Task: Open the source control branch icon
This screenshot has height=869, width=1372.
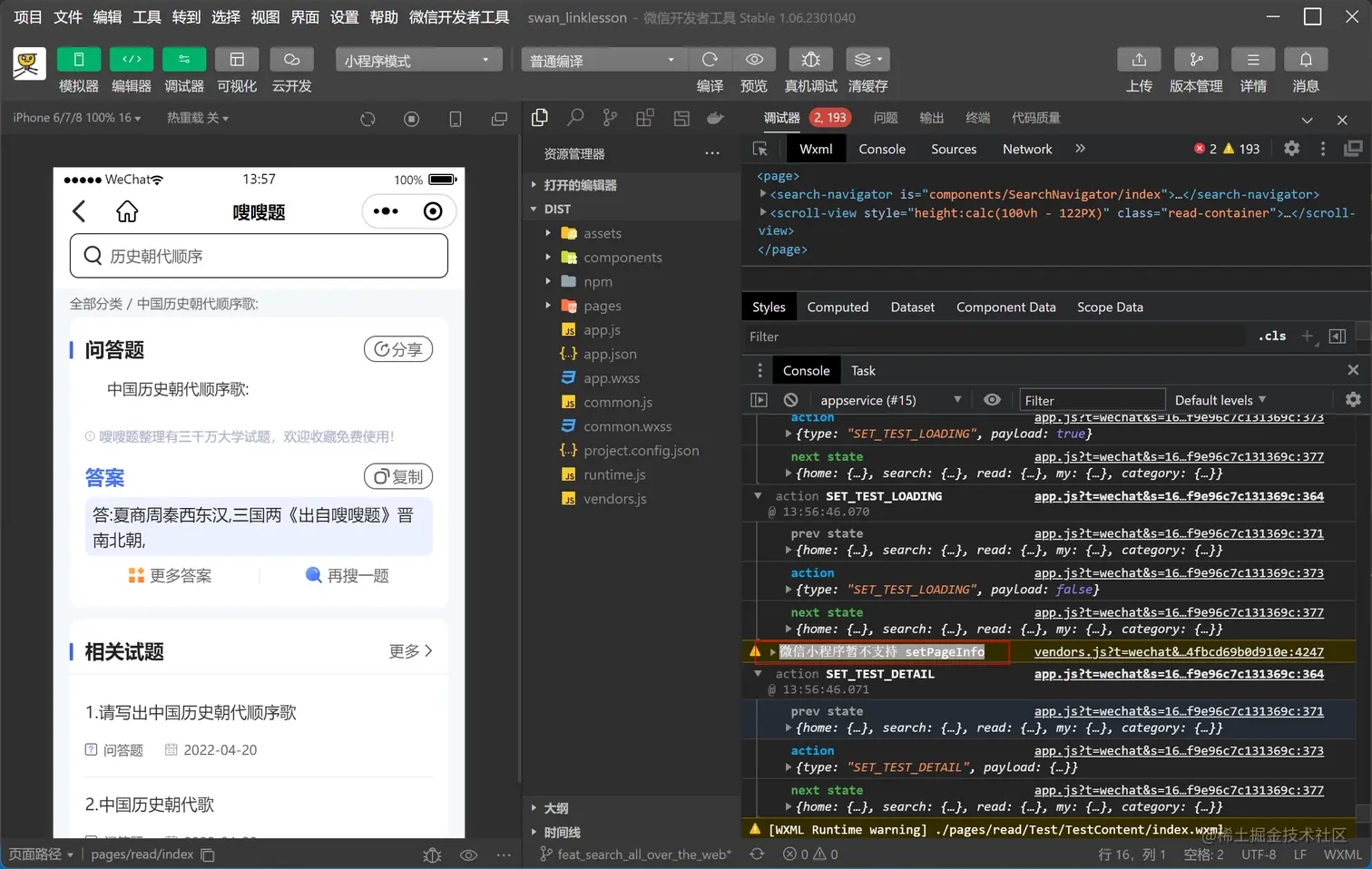Action: (610, 117)
